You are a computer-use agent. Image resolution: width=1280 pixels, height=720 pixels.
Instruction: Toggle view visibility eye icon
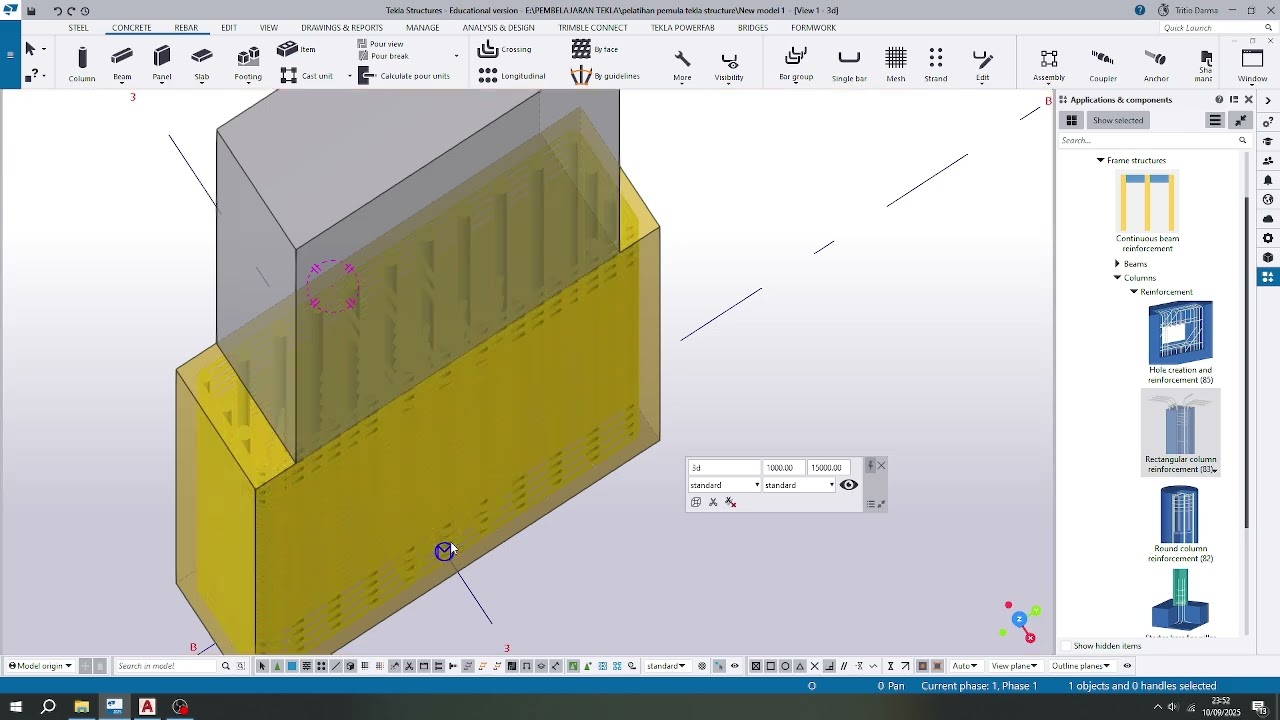pos(849,485)
